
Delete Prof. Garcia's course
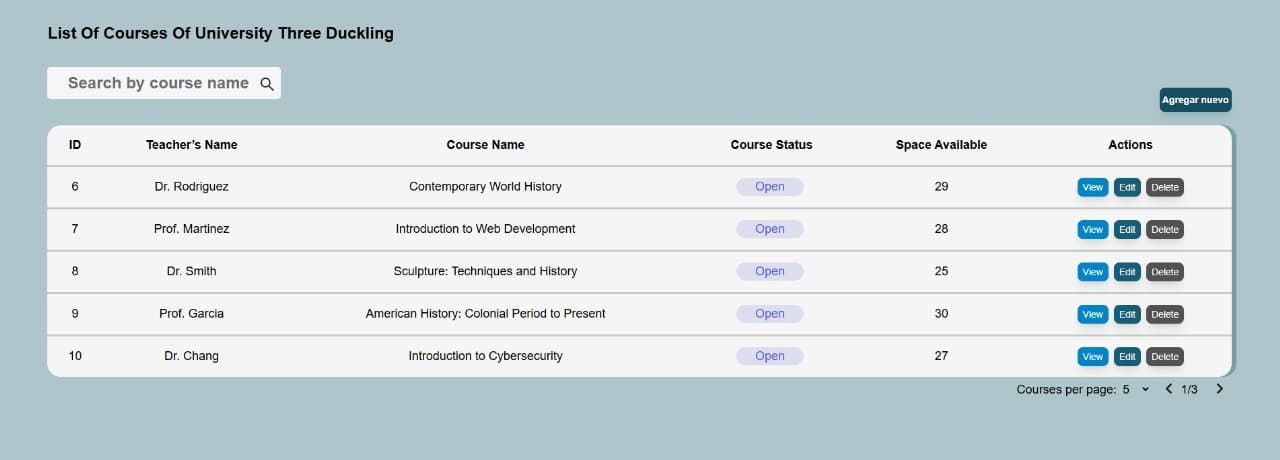click(1164, 314)
